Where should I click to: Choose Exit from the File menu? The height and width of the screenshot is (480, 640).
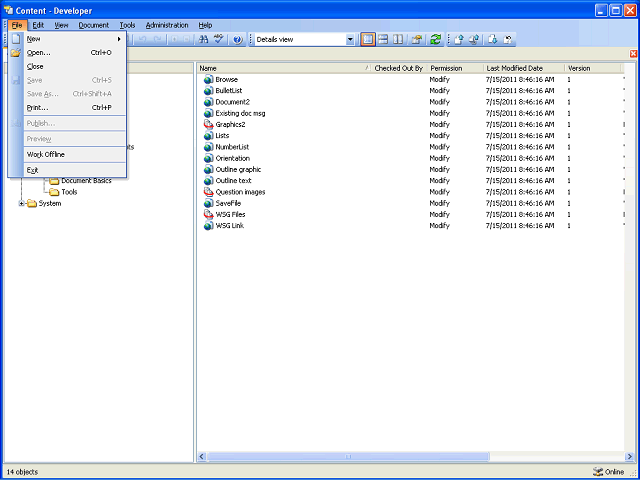[33, 170]
